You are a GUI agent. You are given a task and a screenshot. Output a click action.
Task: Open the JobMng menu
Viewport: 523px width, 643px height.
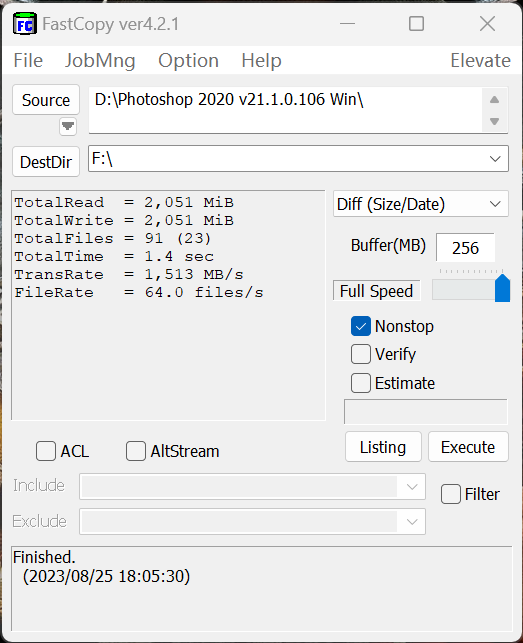100,61
